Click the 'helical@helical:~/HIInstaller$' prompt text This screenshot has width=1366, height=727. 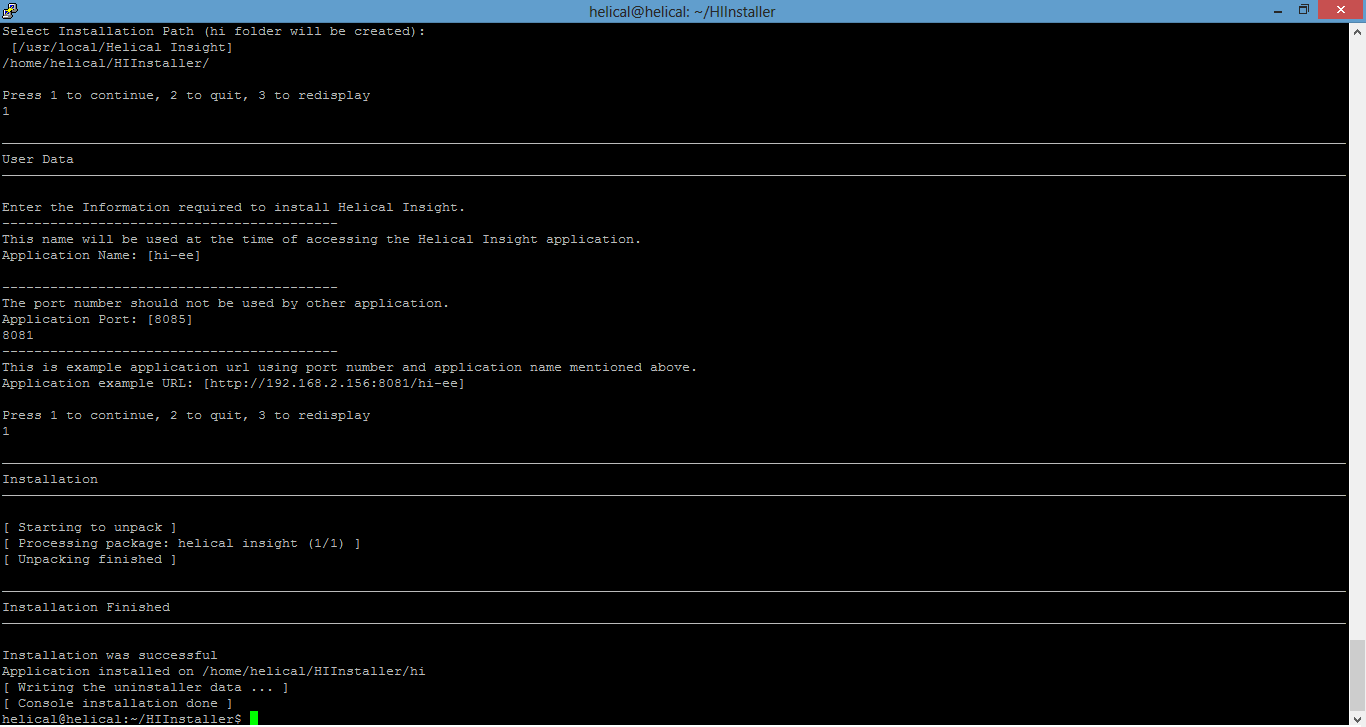pos(122,719)
